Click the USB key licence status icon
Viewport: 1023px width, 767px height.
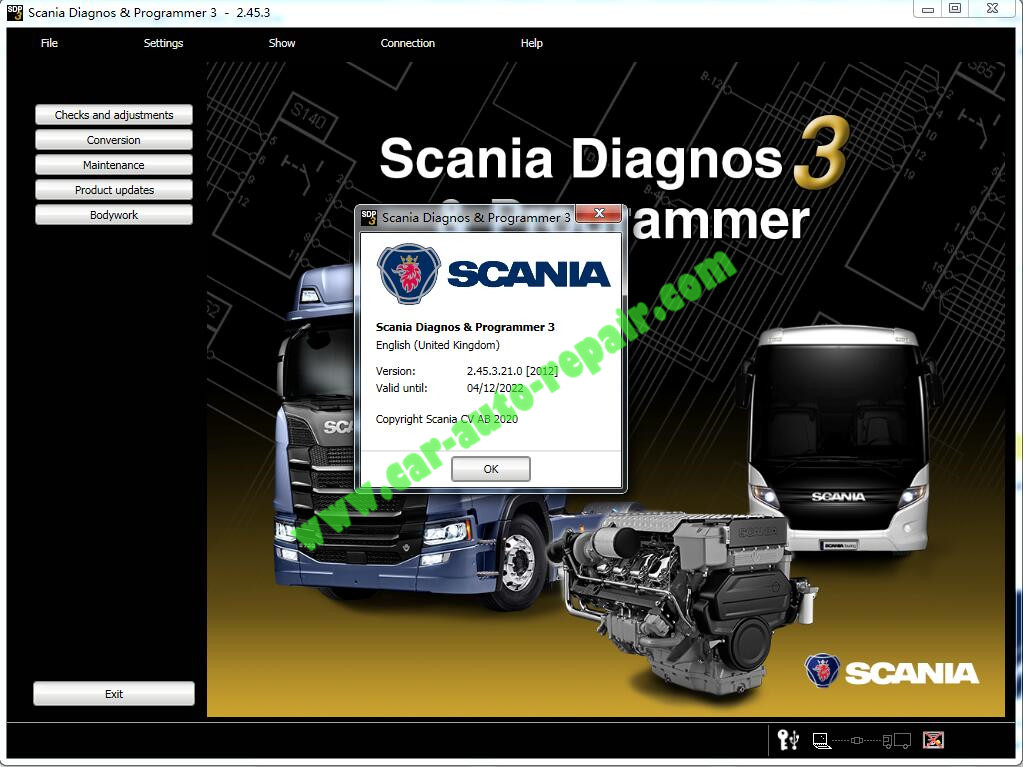pyautogui.click(x=788, y=740)
